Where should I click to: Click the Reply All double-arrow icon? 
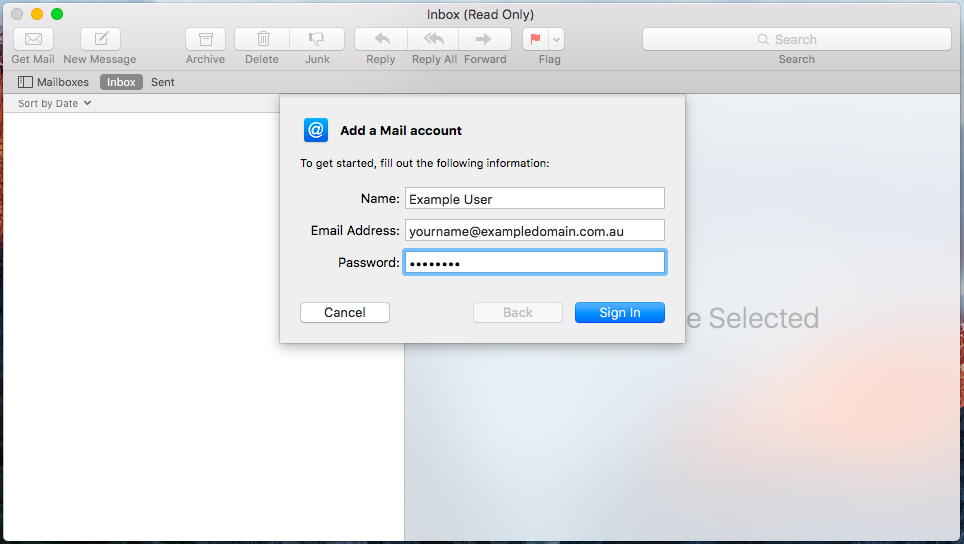click(434, 39)
